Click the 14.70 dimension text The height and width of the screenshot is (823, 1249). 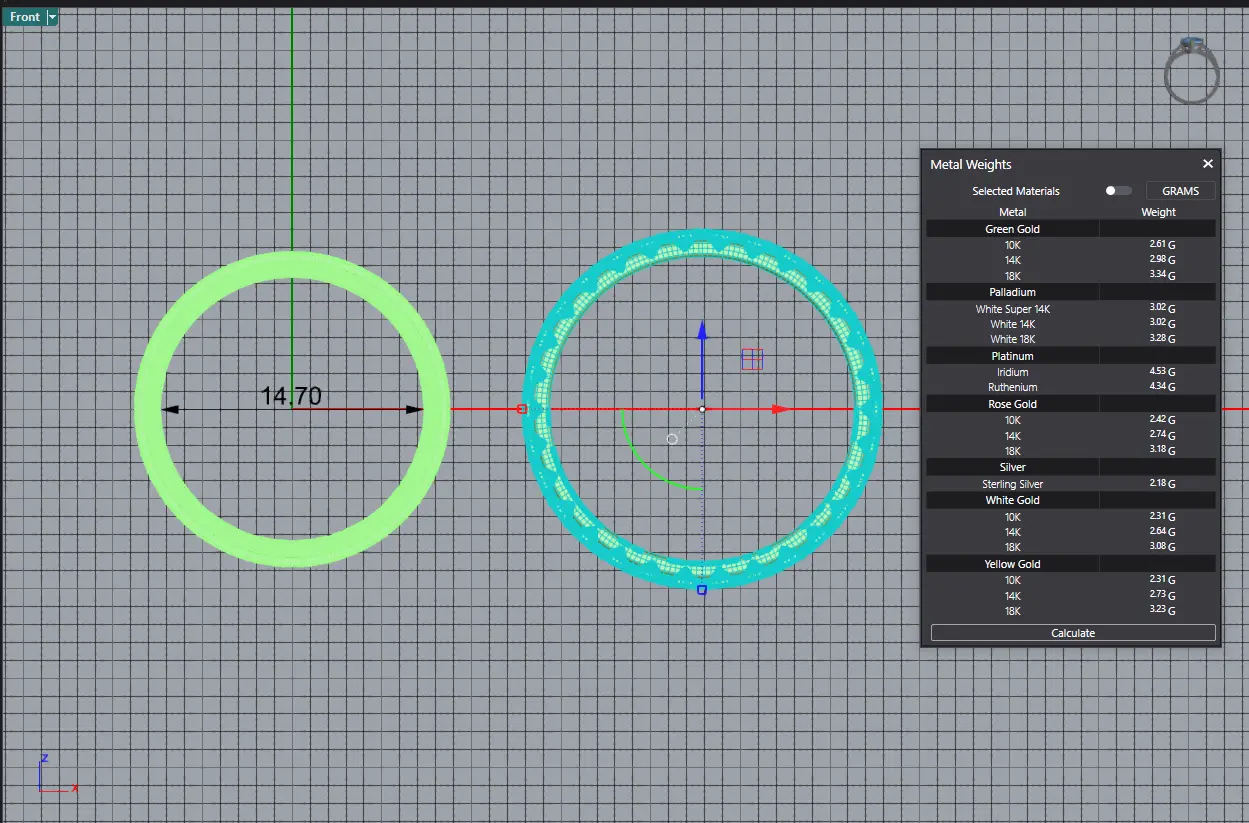[x=291, y=396]
